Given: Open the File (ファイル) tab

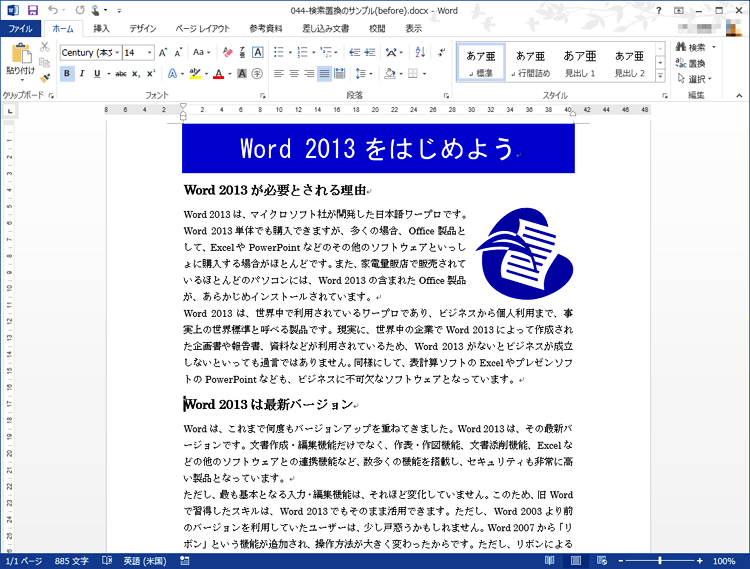Looking at the screenshot, I should click(x=21, y=29).
